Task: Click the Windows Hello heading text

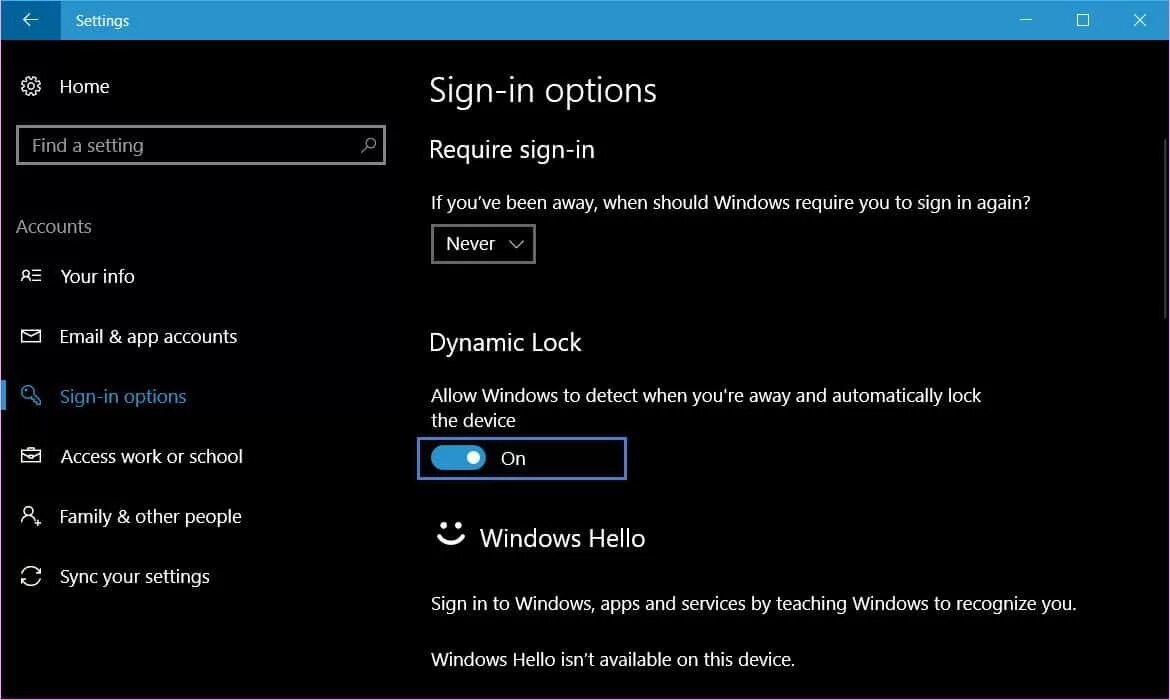Action: (563, 538)
